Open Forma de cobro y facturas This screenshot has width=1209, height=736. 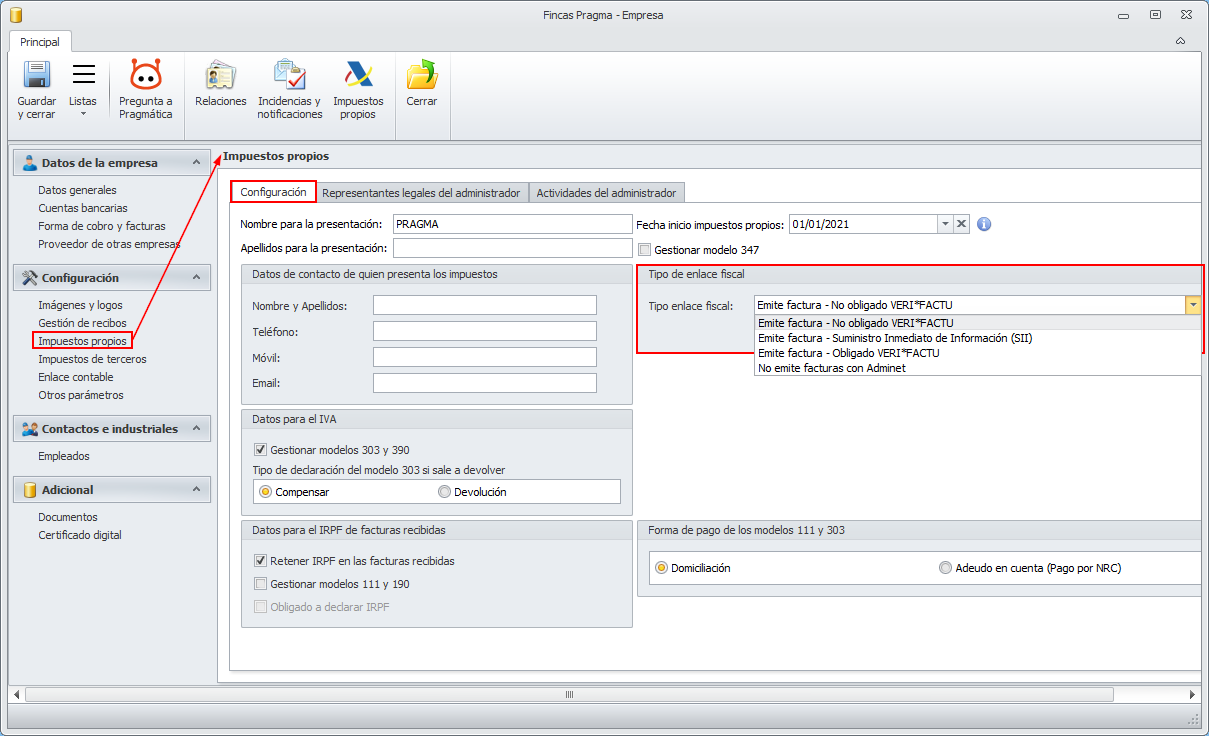point(102,226)
